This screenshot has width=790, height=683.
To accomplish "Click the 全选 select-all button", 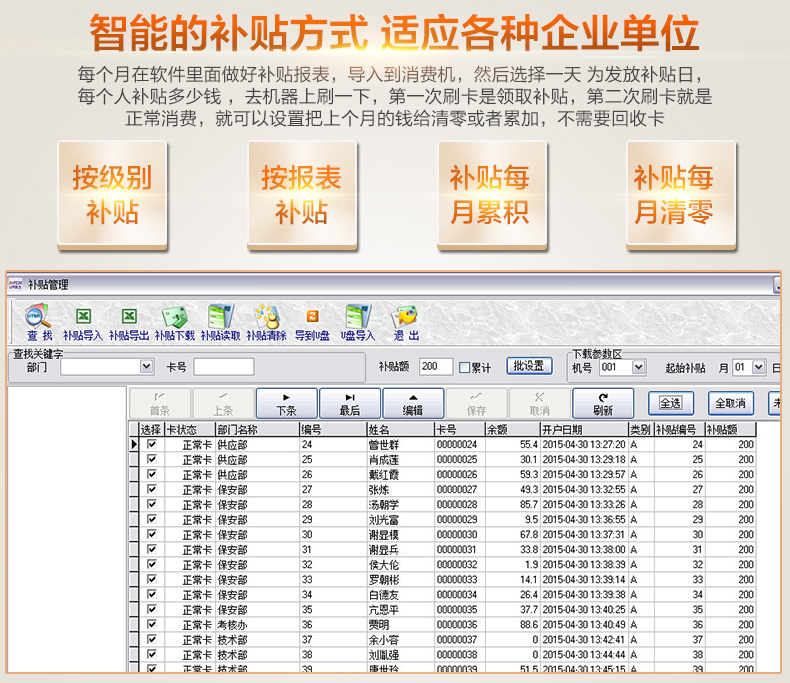I will [671, 403].
